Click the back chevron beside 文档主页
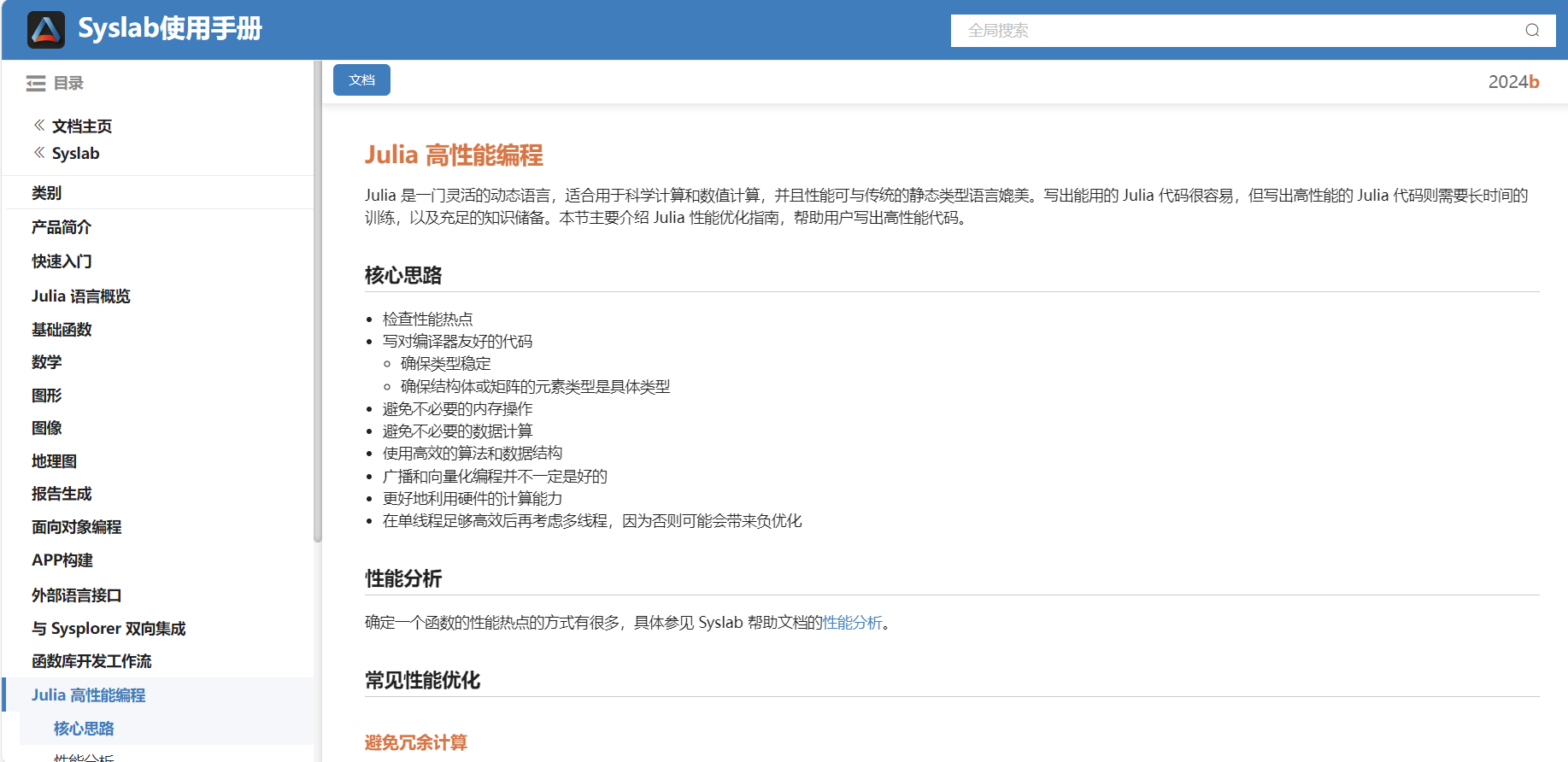This screenshot has width=1568, height=762. coord(39,126)
